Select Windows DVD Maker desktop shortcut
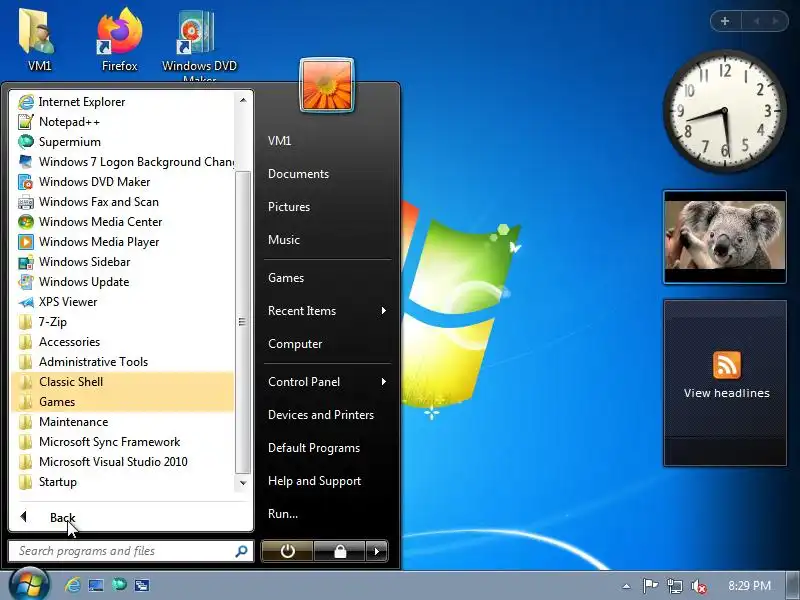800x600 pixels. [199, 43]
